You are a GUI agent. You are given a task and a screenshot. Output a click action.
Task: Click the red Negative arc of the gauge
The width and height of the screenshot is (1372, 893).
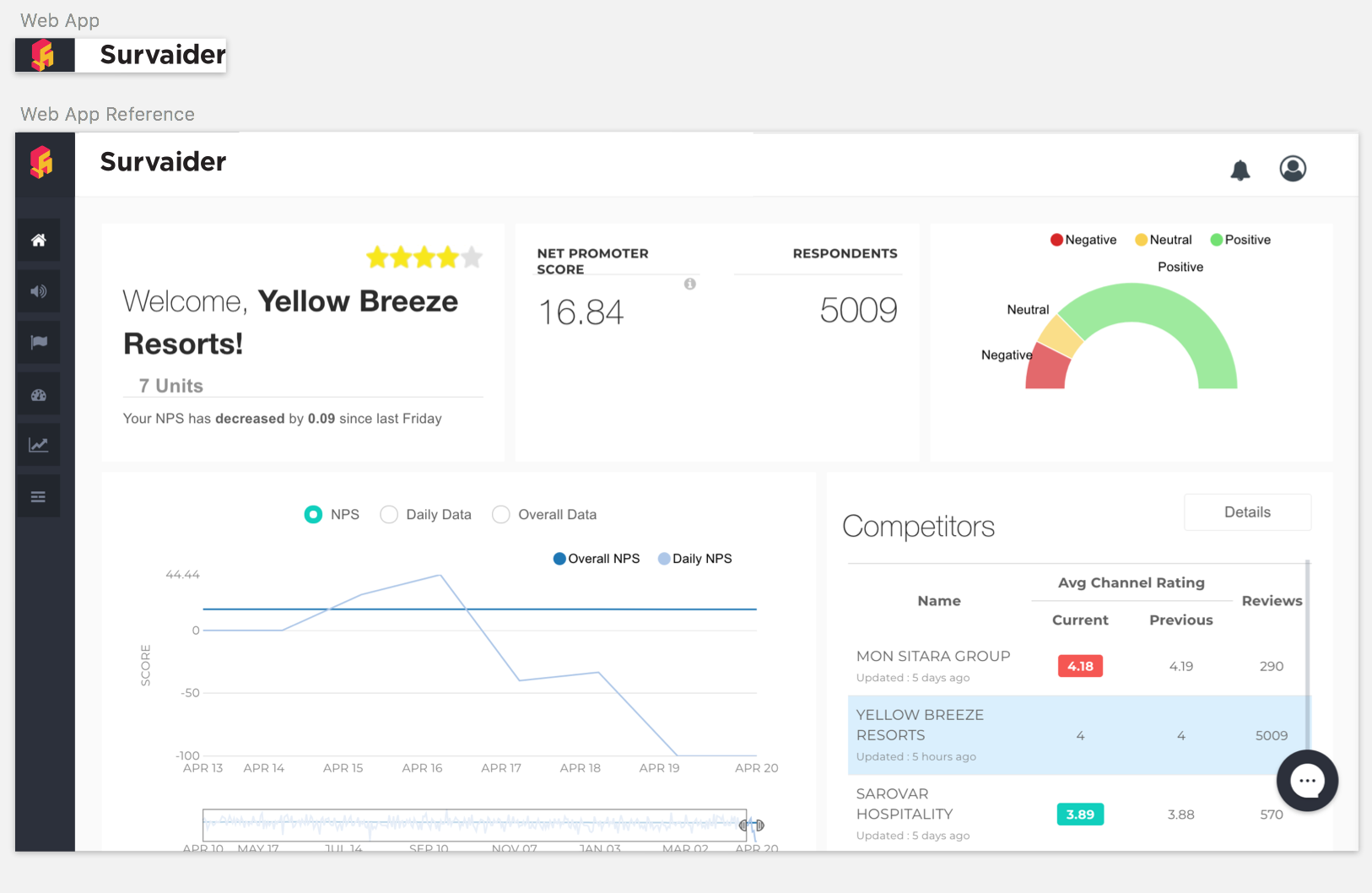[x=1047, y=369]
